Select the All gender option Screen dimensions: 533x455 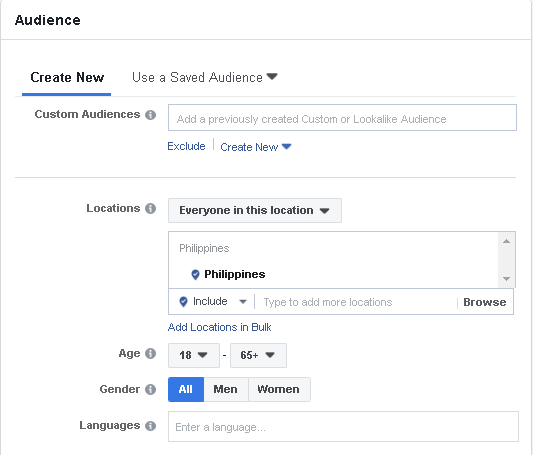pos(186,389)
